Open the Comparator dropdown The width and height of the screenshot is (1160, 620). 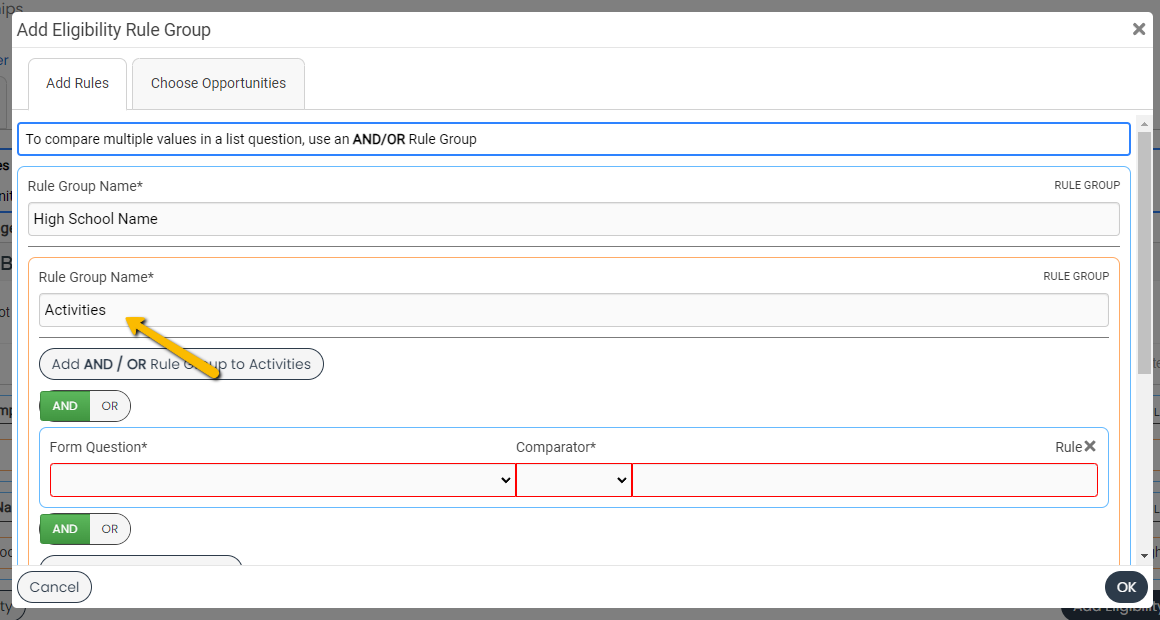(x=573, y=481)
